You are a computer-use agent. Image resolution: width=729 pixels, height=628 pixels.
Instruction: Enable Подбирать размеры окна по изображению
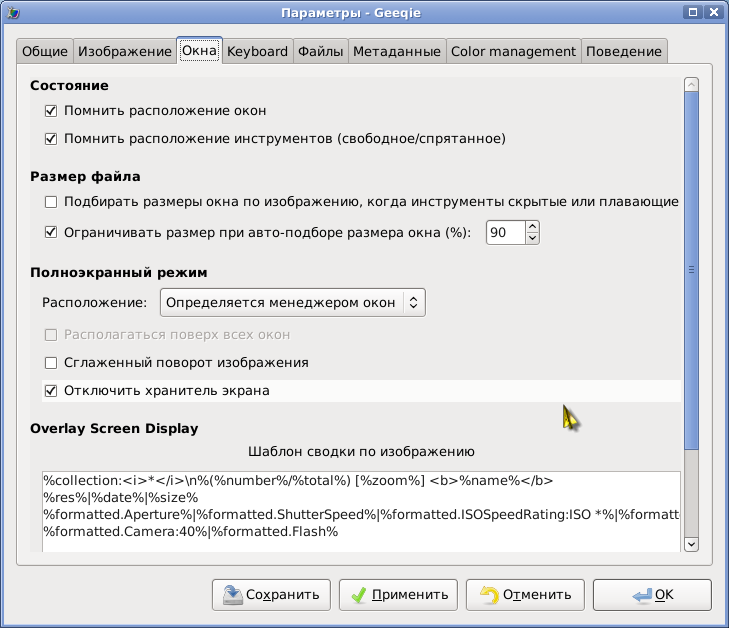point(51,202)
